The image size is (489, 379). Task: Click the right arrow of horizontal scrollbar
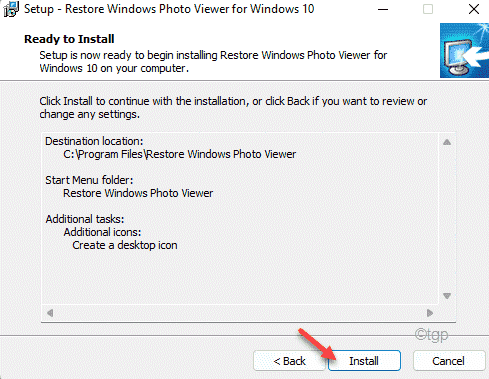point(430,313)
